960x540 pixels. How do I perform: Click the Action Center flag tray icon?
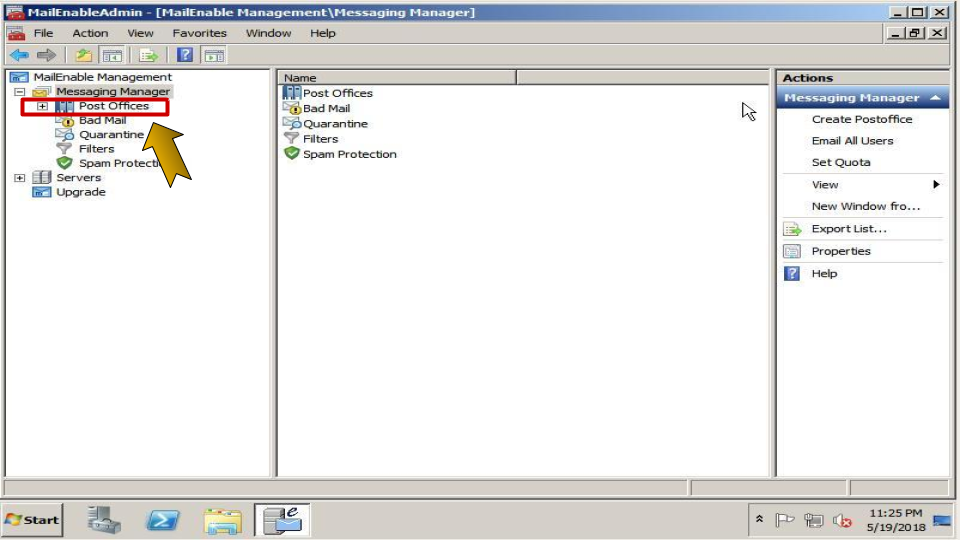pyautogui.click(x=784, y=520)
